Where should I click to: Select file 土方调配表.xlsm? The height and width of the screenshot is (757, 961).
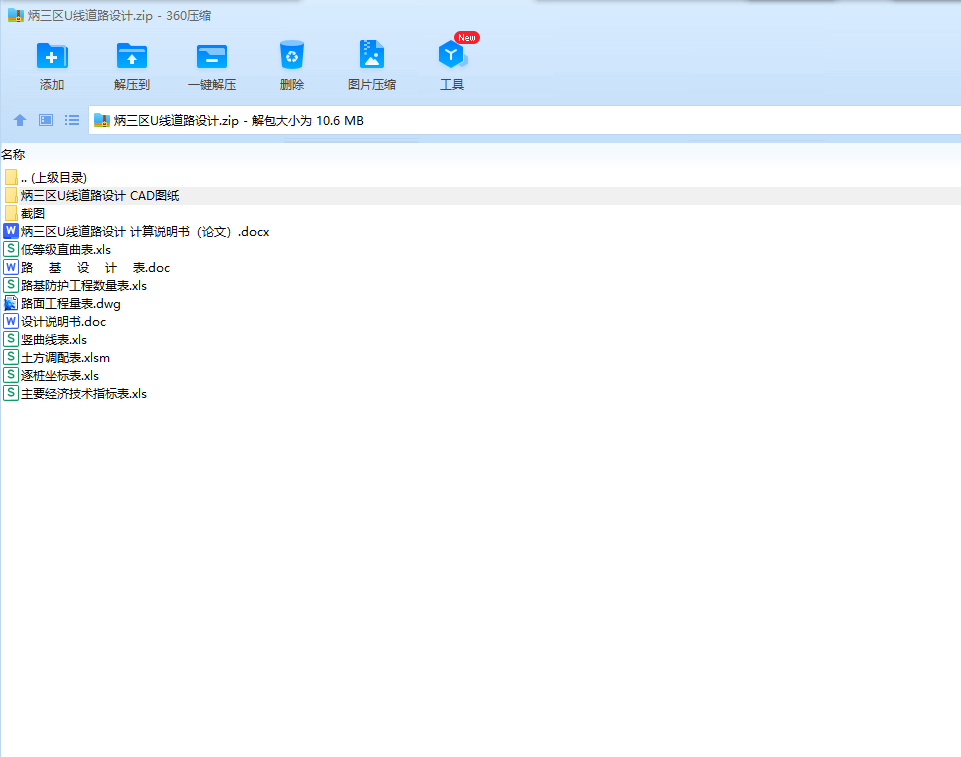[x=66, y=357]
